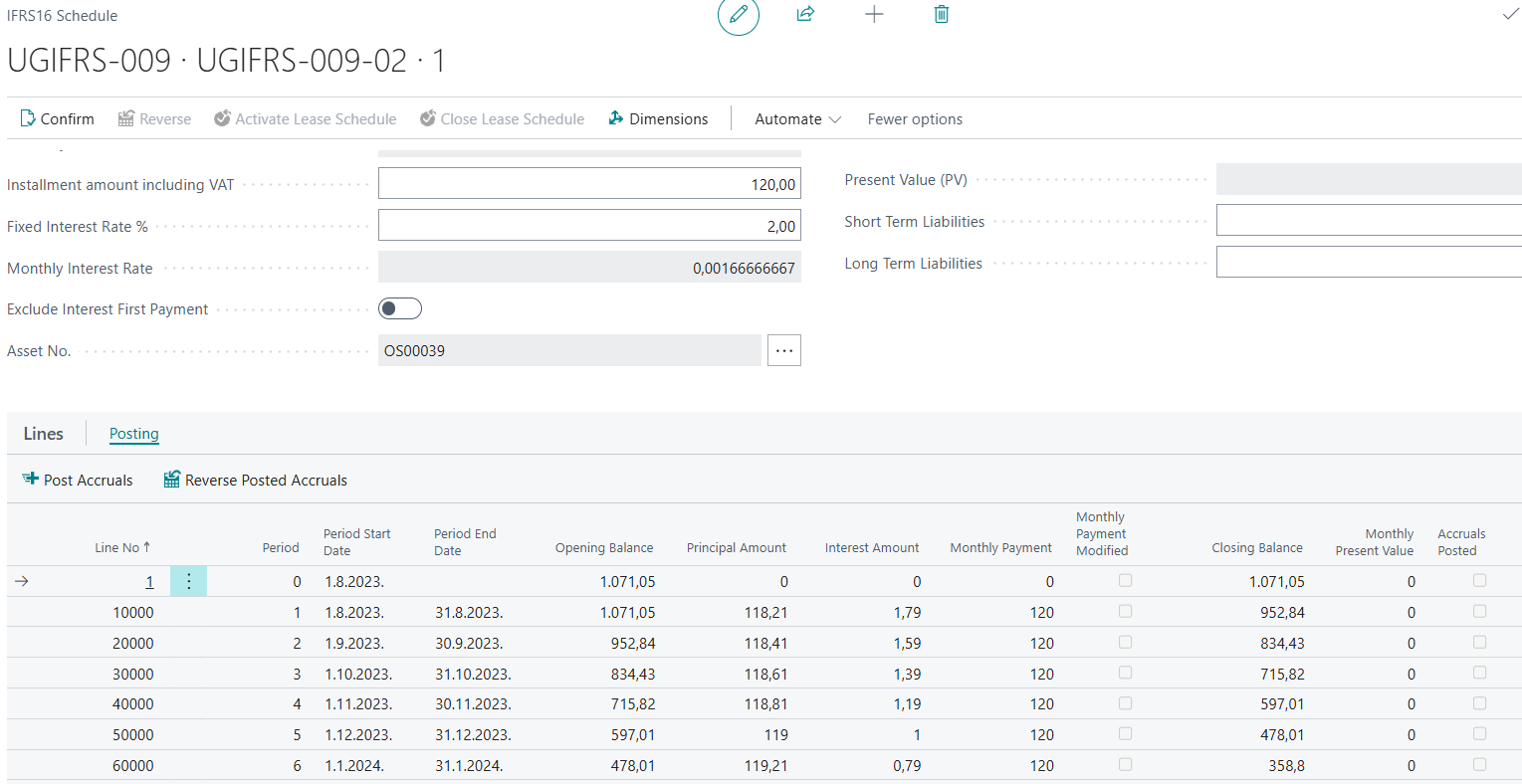Click Post Accruals

pos(78,480)
